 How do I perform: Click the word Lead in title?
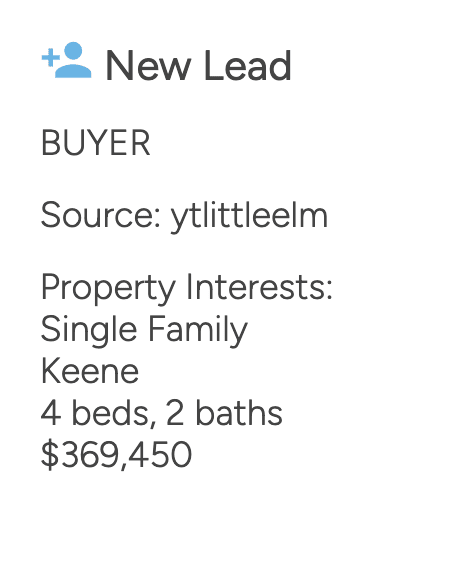coord(248,66)
